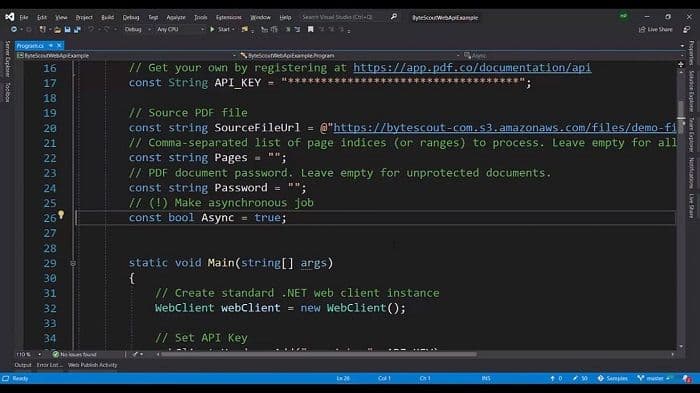Click the lightbulb quick actions icon on line 26

coord(61,215)
